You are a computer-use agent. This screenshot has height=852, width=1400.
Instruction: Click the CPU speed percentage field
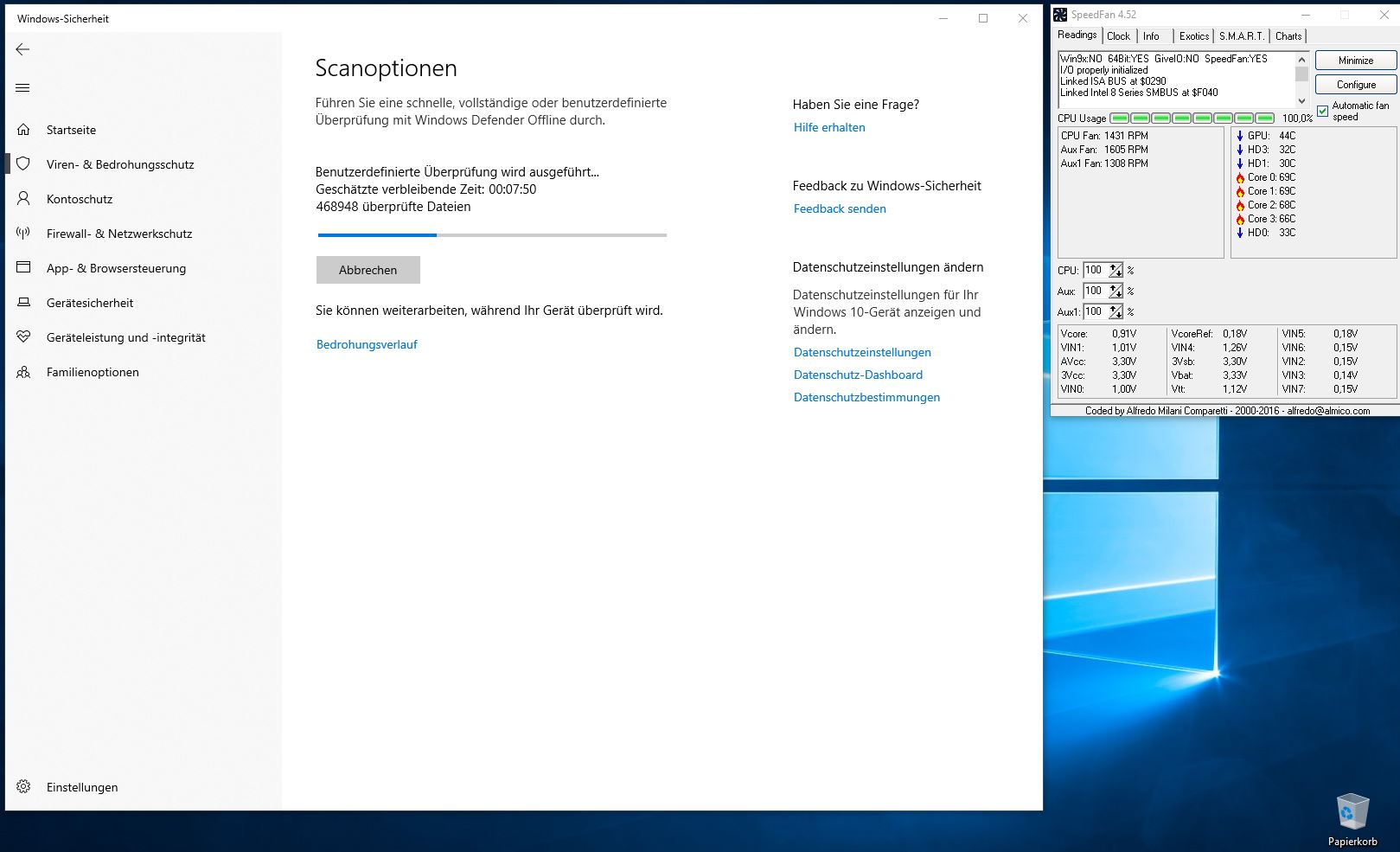1096,270
